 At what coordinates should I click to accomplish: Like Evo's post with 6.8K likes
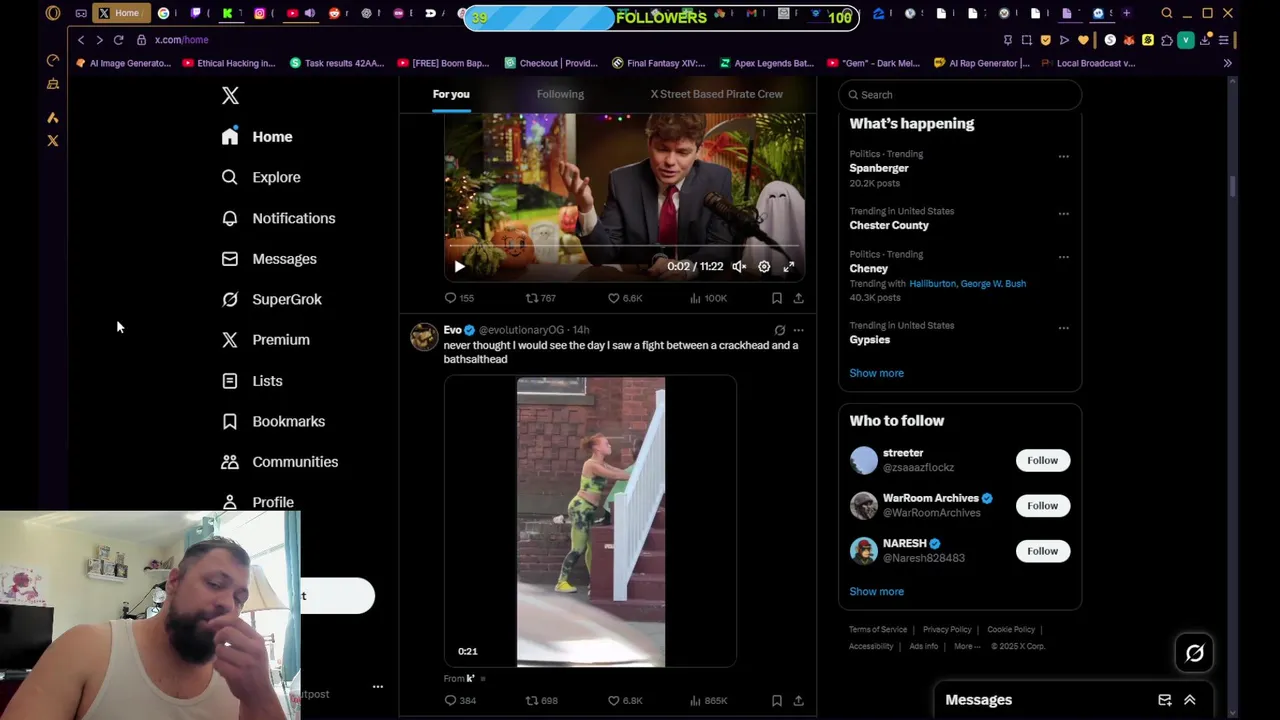click(x=625, y=701)
